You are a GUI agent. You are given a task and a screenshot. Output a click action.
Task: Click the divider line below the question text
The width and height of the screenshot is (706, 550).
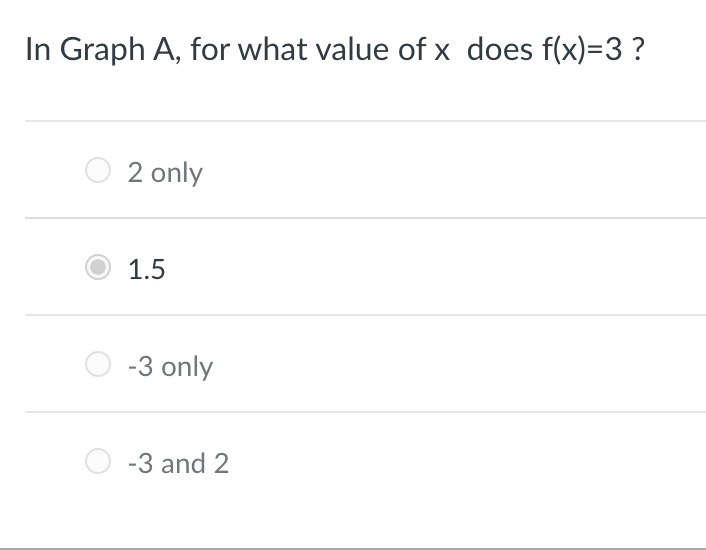click(365, 121)
